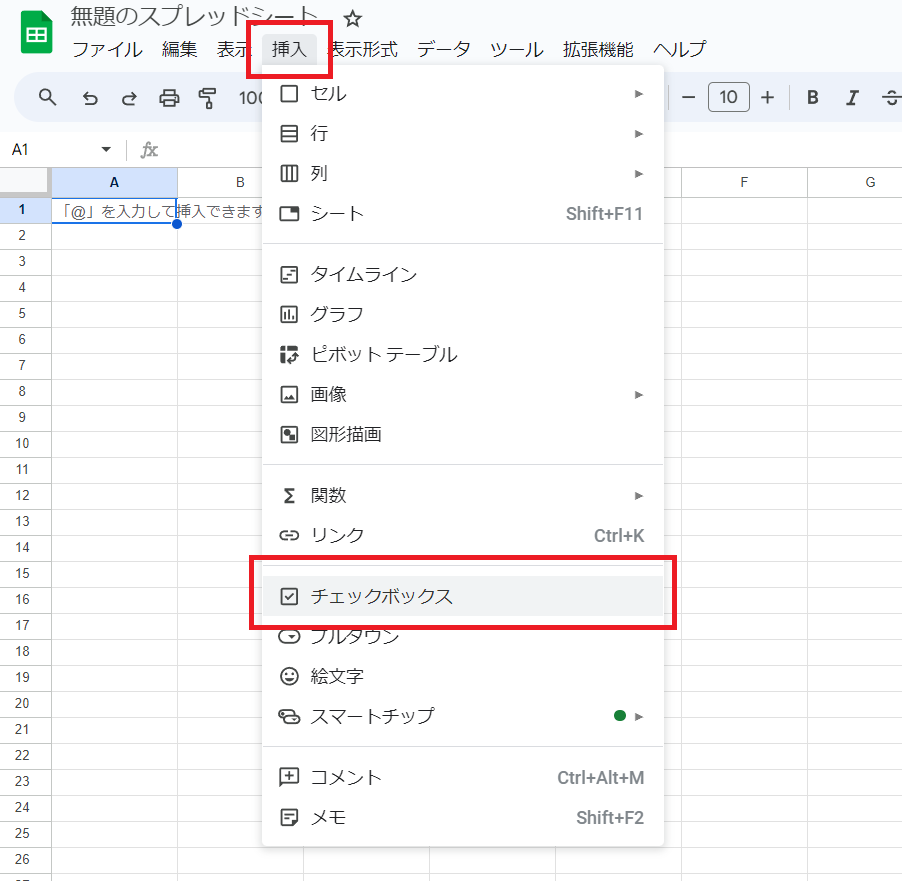Image resolution: width=902 pixels, height=881 pixels.
Task: Click the search magnifier icon in toolbar
Action: click(47, 97)
